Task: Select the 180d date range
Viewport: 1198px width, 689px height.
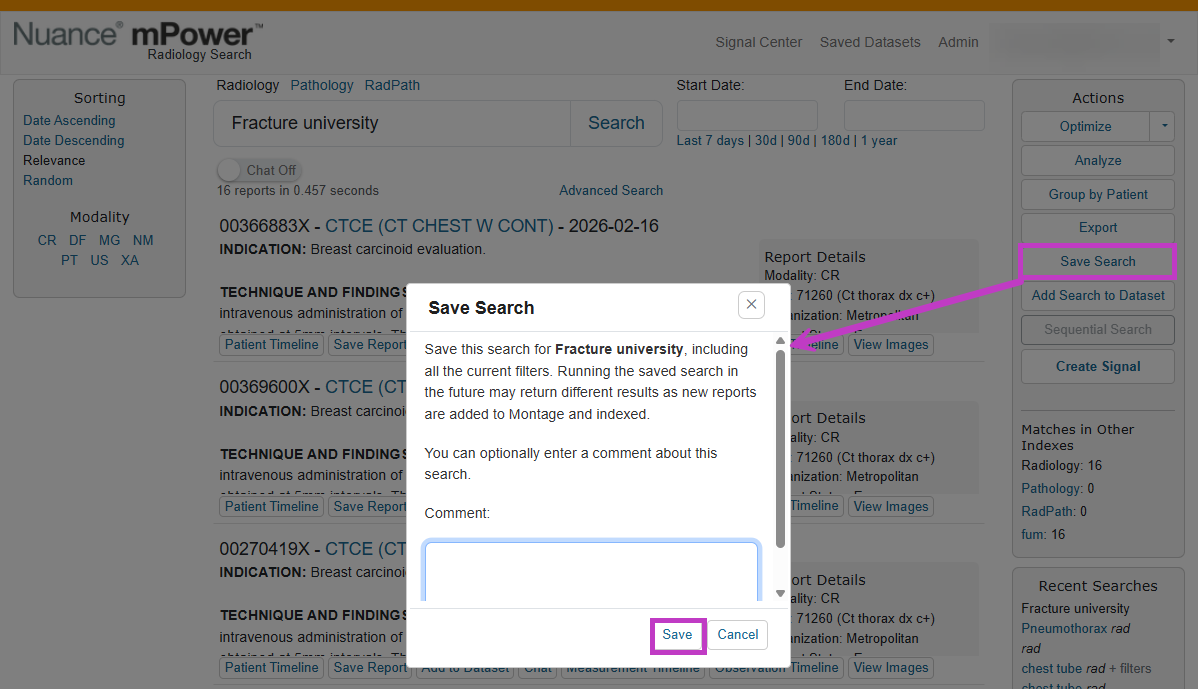Action: point(835,141)
